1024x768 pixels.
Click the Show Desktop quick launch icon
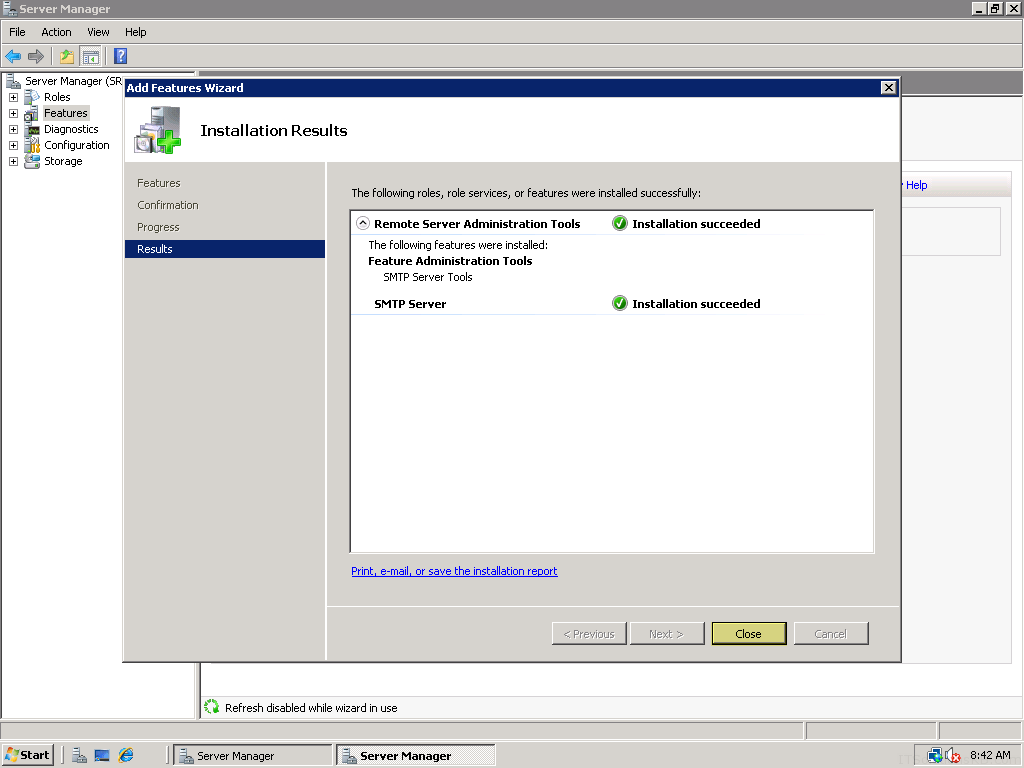102,756
